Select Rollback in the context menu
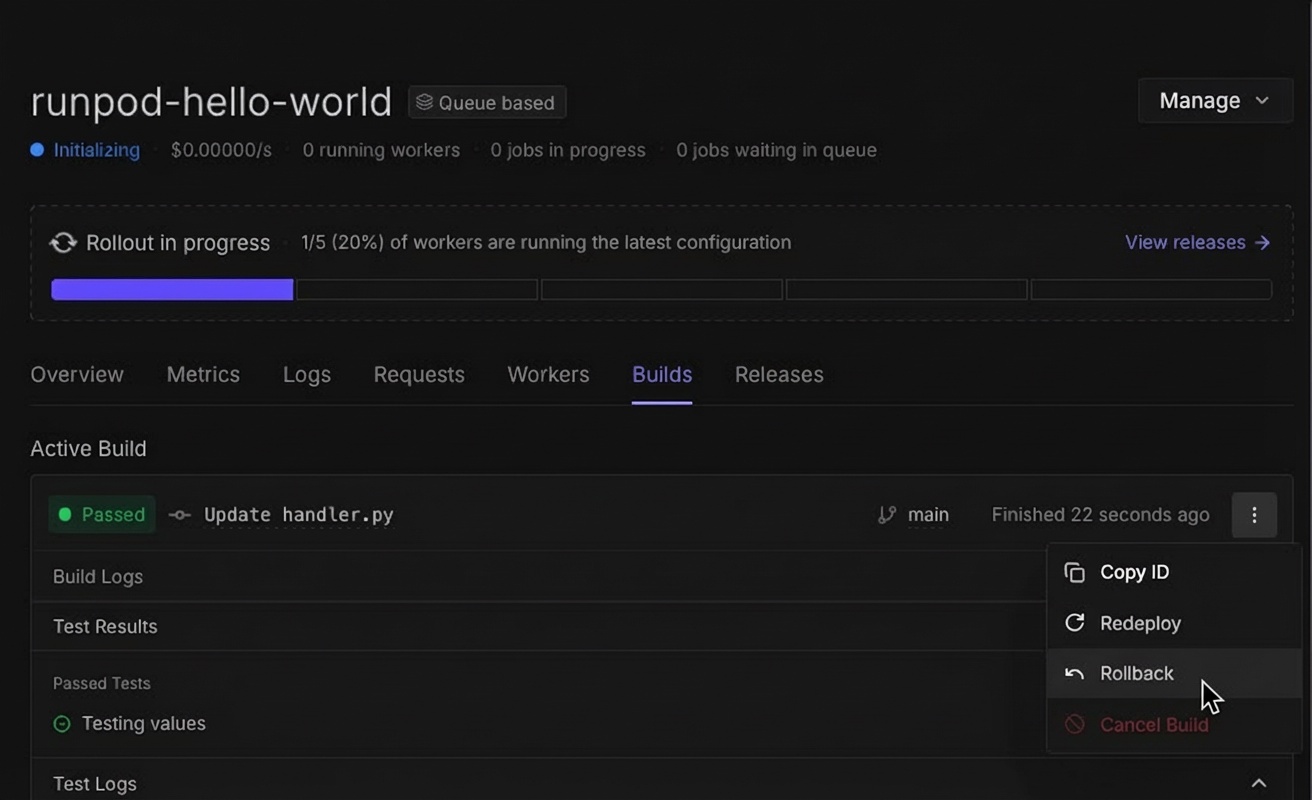 point(1174,674)
